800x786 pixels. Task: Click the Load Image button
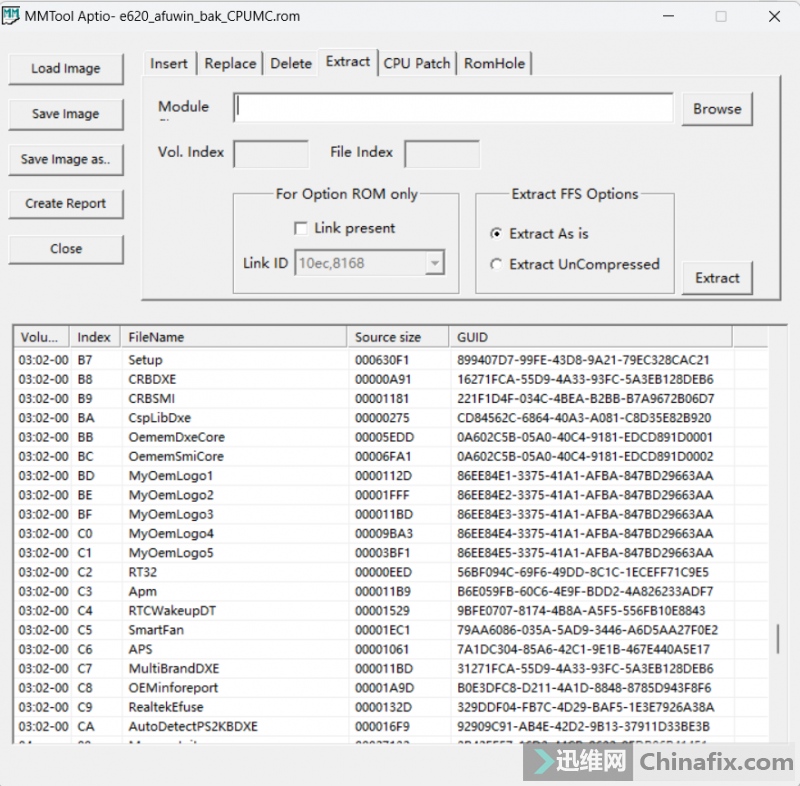click(x=66, y=68)
